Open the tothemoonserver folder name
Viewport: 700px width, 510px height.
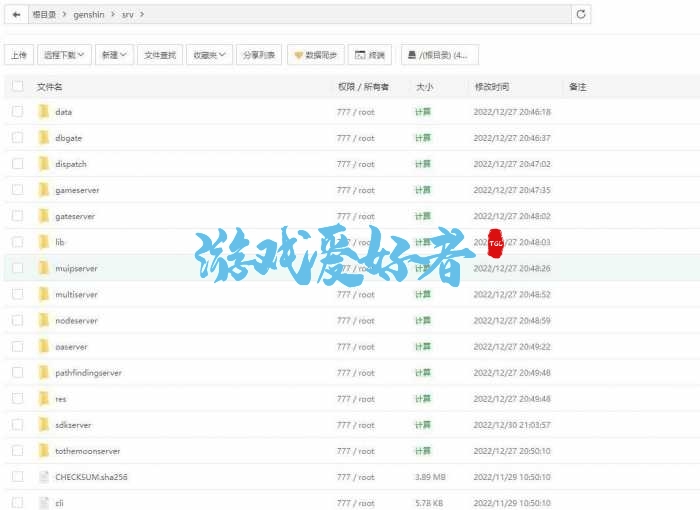[88, 451]
